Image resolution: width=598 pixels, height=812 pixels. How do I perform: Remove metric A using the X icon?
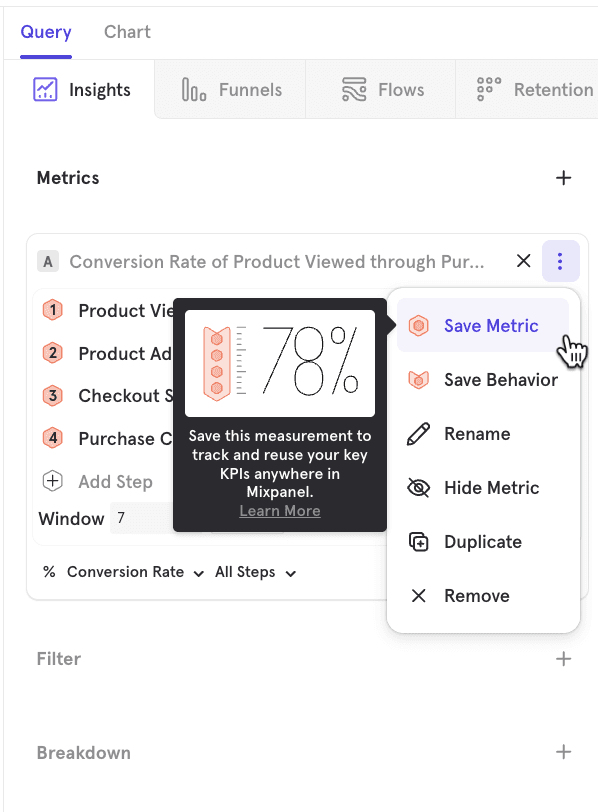point(524,261)
